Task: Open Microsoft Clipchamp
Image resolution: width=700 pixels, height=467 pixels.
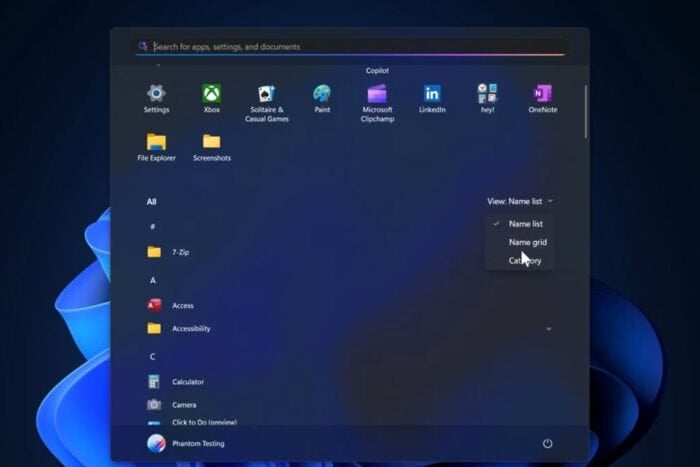Action: pos(377,93)
